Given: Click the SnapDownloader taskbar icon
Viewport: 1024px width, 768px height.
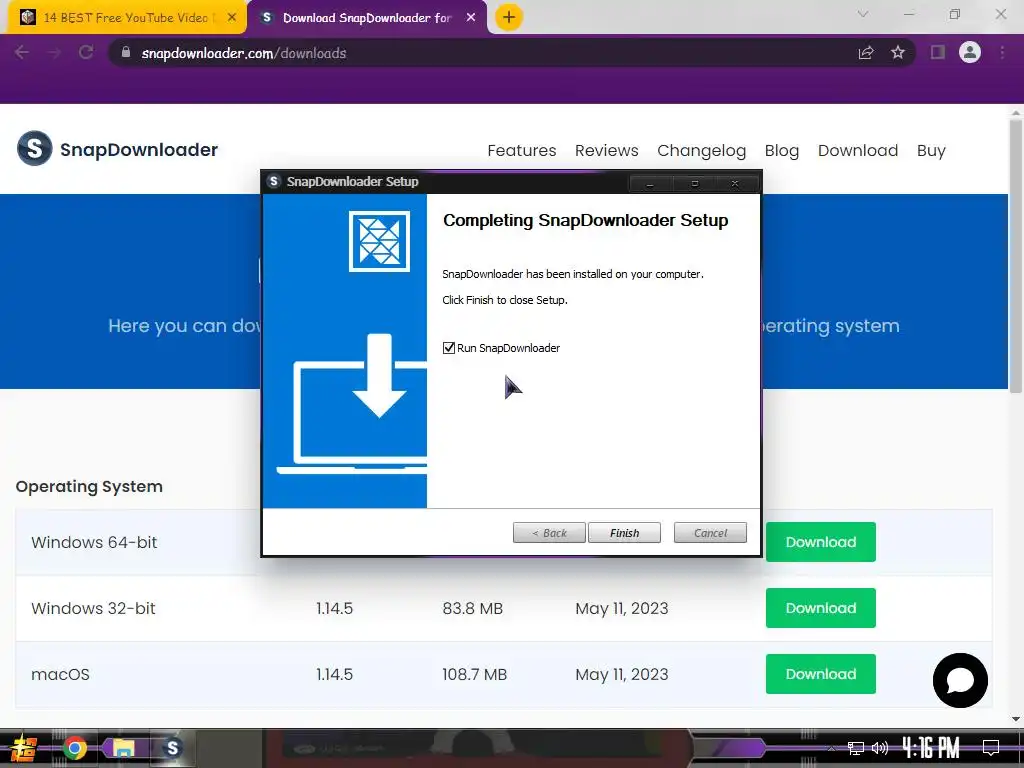Looking at the screenshot, I should 172,748.
